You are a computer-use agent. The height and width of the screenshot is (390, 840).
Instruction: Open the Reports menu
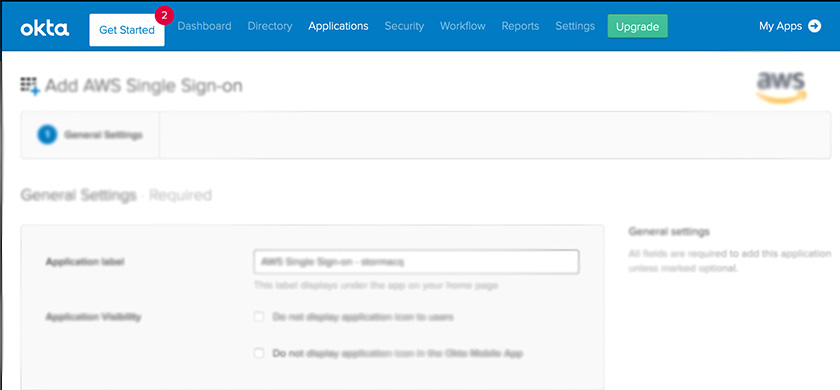[x=520, y=26]
